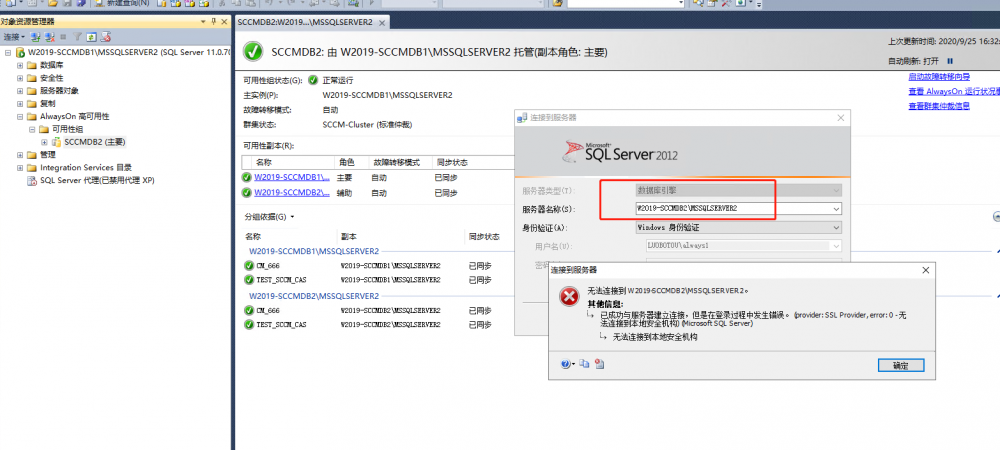The image size is (1000, 450).
Task: Select SQL Server 代理(已禁用代理 XP) item
Action: pyautogui.click(x=97, y=180)
